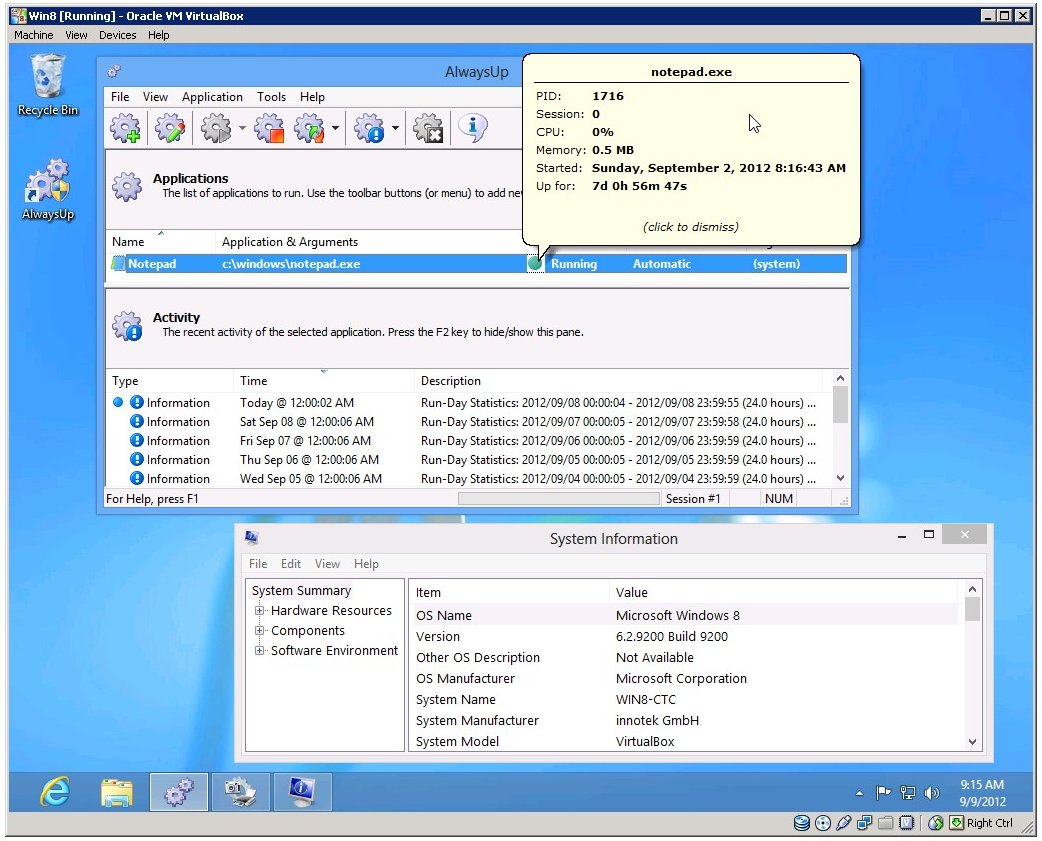Select System Summary in tree
Screen dimensions: 1042x841
[x=301, y=591]
